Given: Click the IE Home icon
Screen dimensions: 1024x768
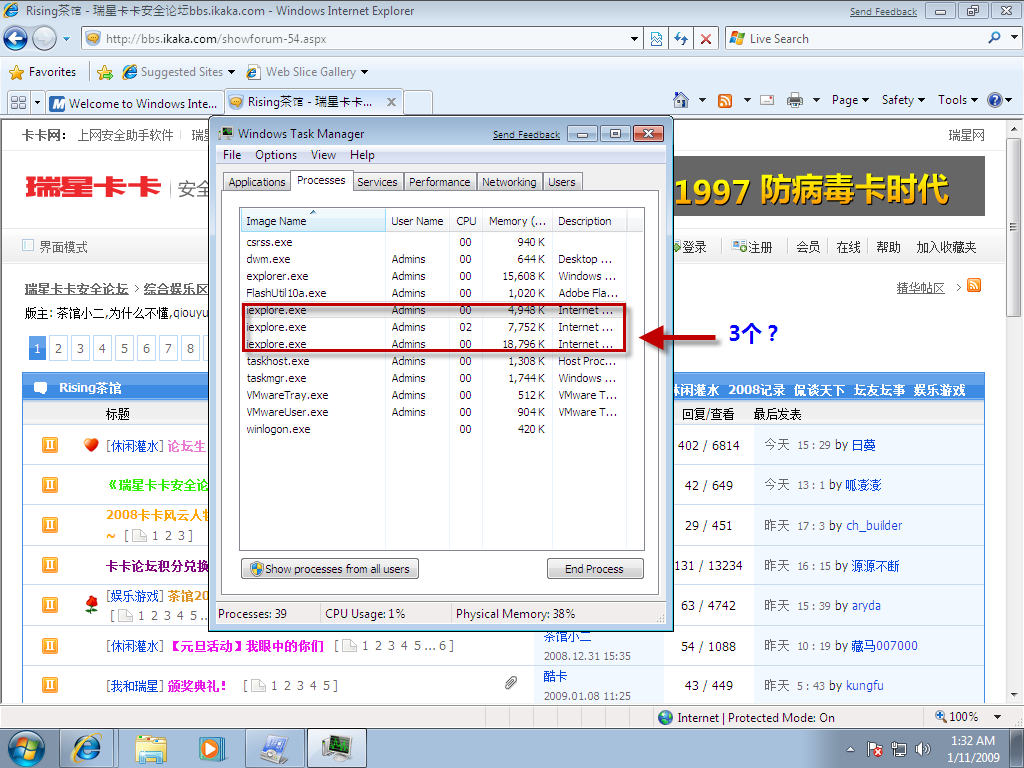Looking at the screenshot, I should (x=681, y=100).
